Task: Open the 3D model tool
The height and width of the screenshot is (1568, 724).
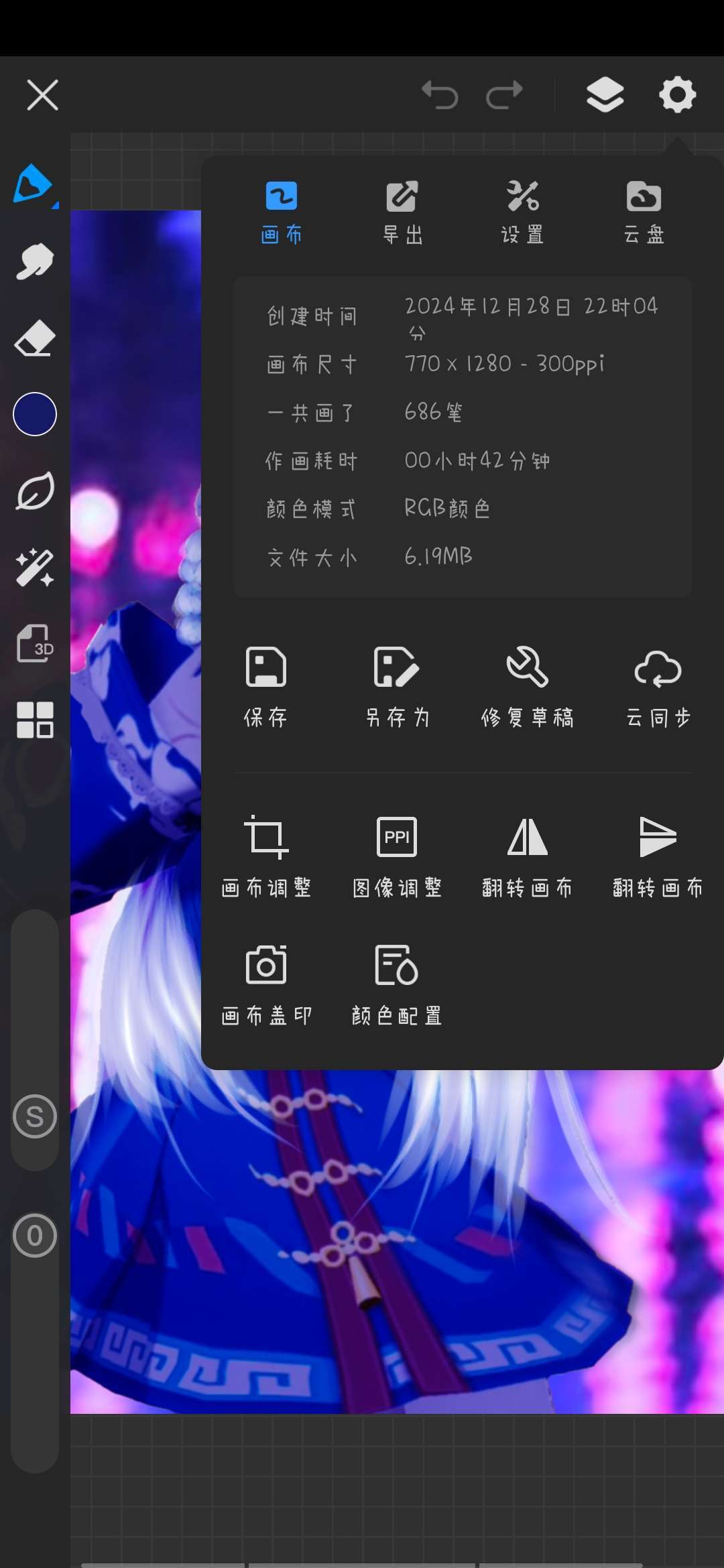Action: click(x=35, y=644)
